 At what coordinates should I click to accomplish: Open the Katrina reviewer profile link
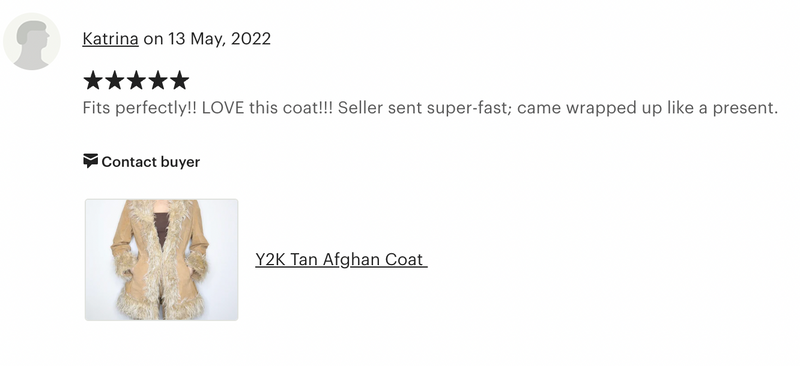(110, 39)
